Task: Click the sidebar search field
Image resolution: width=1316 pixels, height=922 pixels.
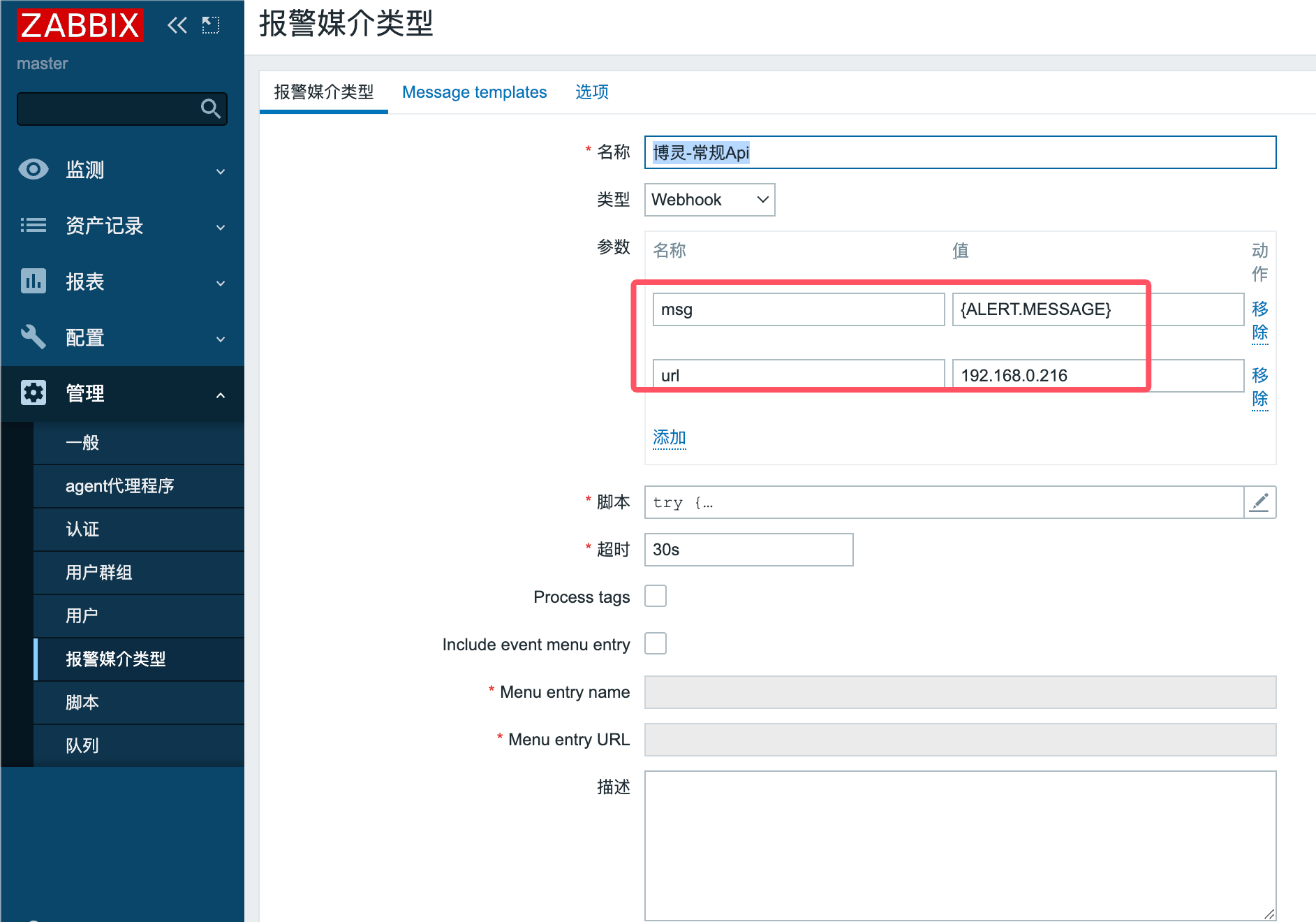Action: 122,109
